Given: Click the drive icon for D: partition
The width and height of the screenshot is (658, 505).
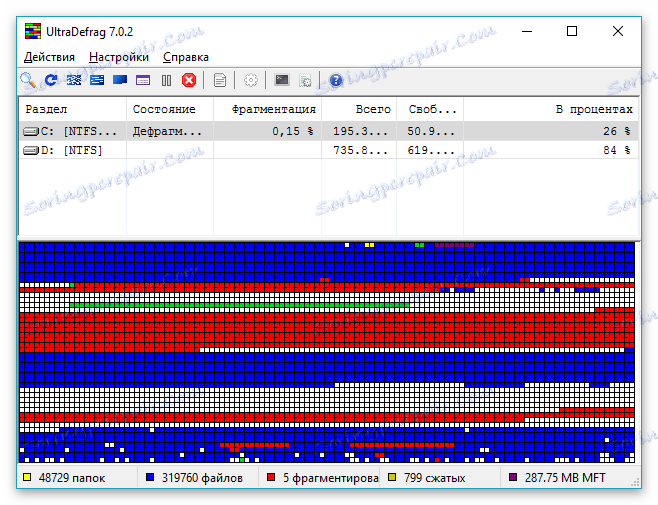Looking at the screenshot, I should 31,150.
